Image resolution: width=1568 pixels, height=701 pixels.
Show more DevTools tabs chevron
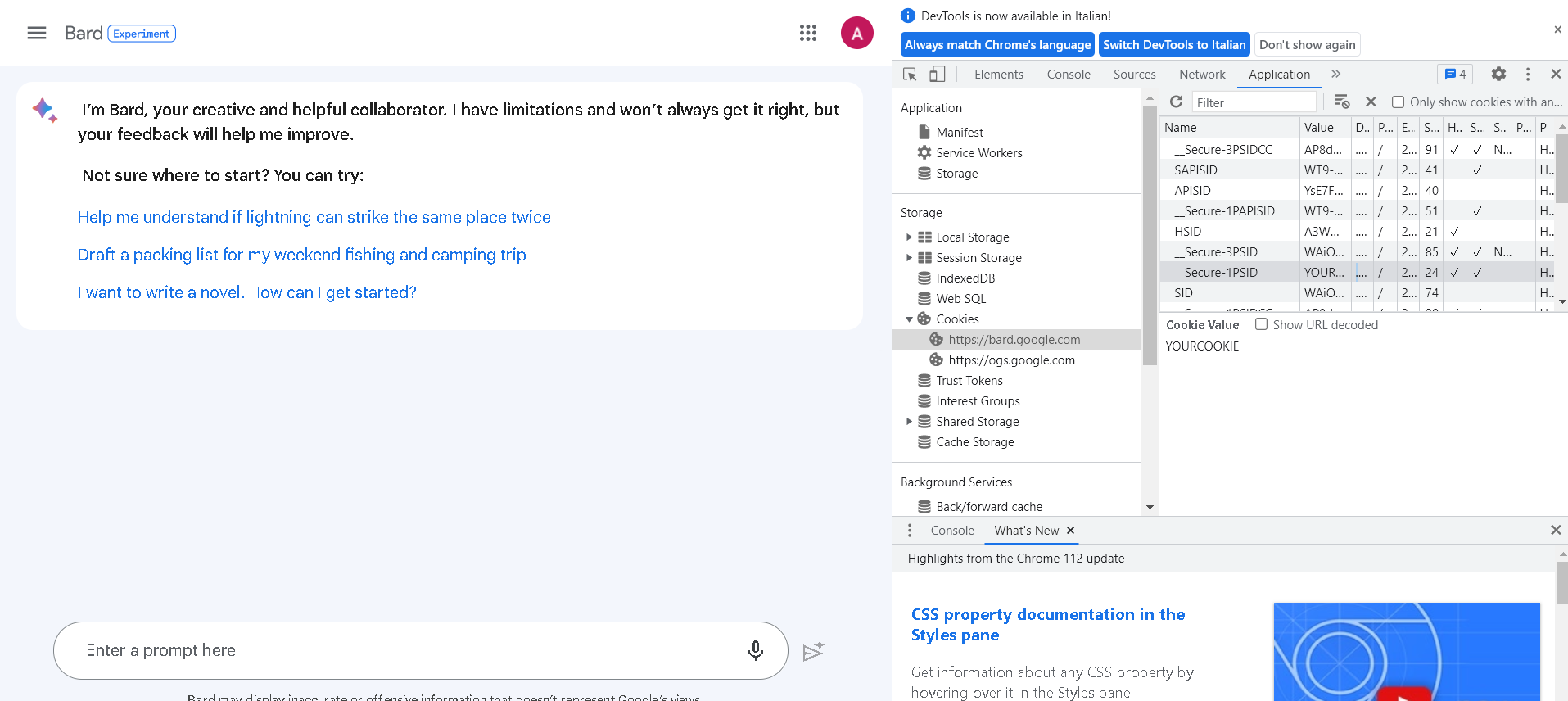(x=1335, y=75)
